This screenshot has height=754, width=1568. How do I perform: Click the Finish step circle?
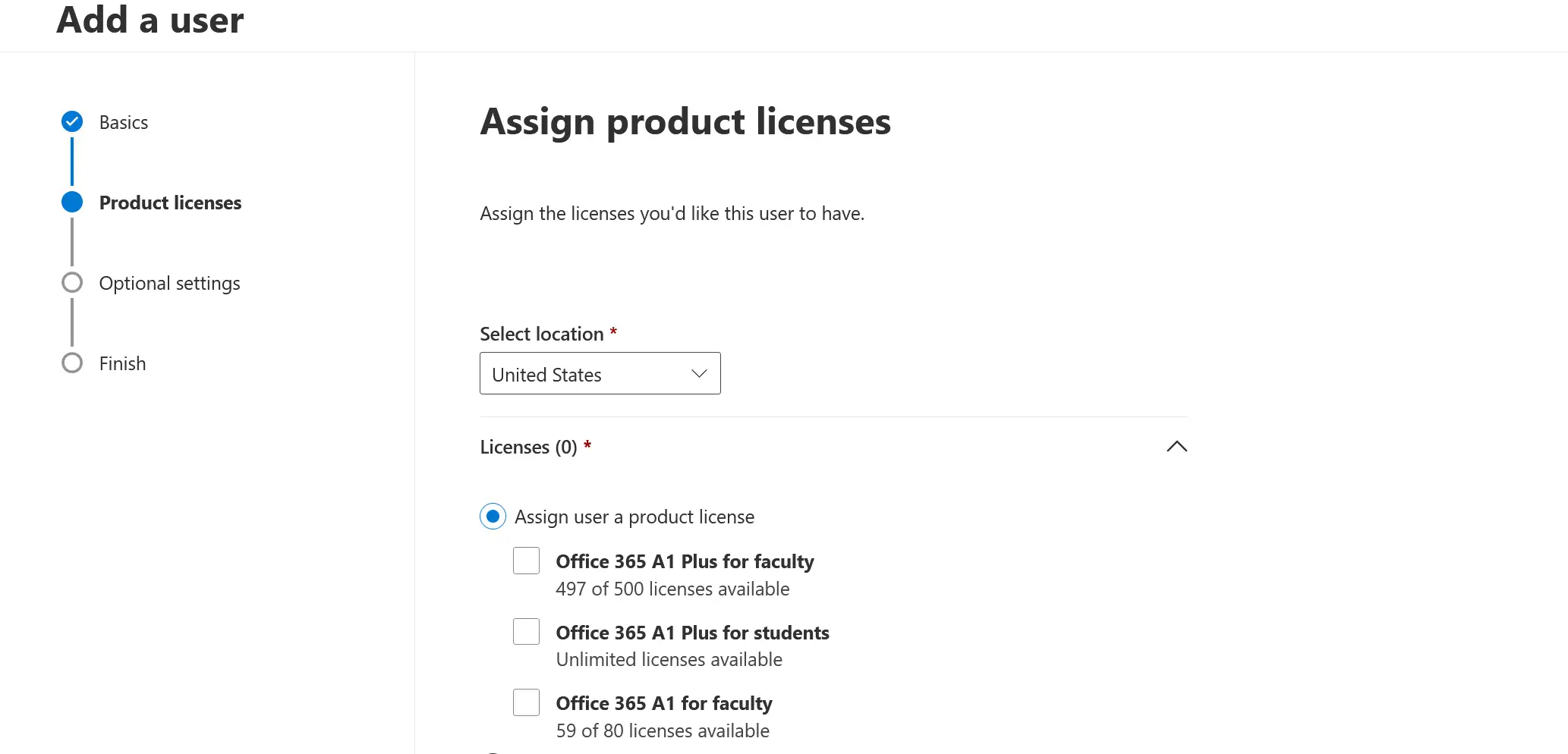click(72, 363)
